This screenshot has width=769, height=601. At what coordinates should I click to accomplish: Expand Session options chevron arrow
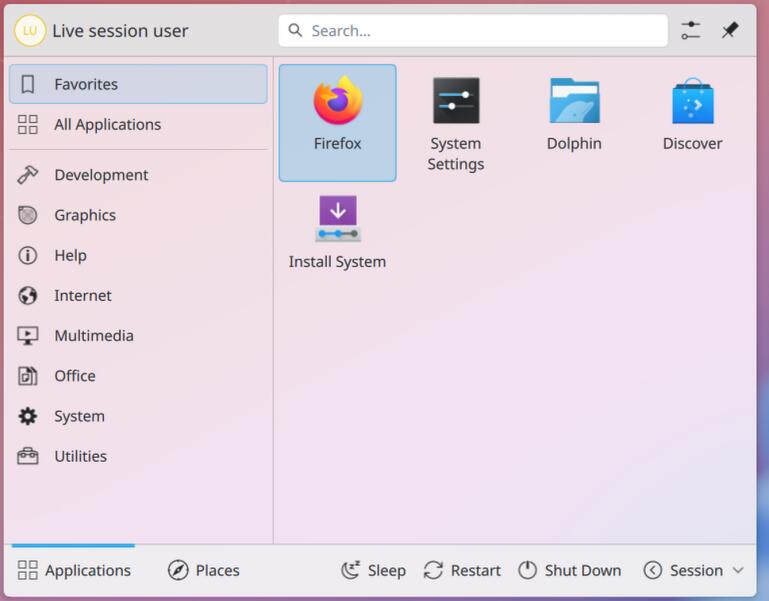pos(738,570)
